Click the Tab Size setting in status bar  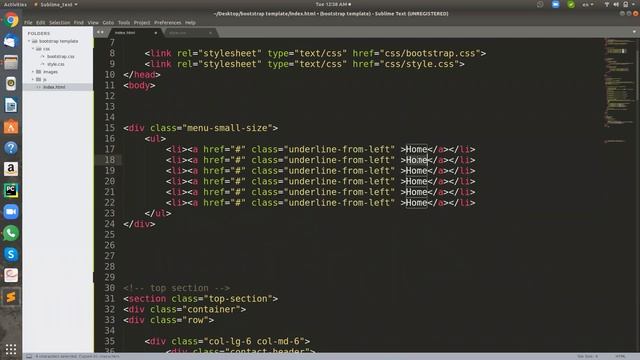(588, 356)
